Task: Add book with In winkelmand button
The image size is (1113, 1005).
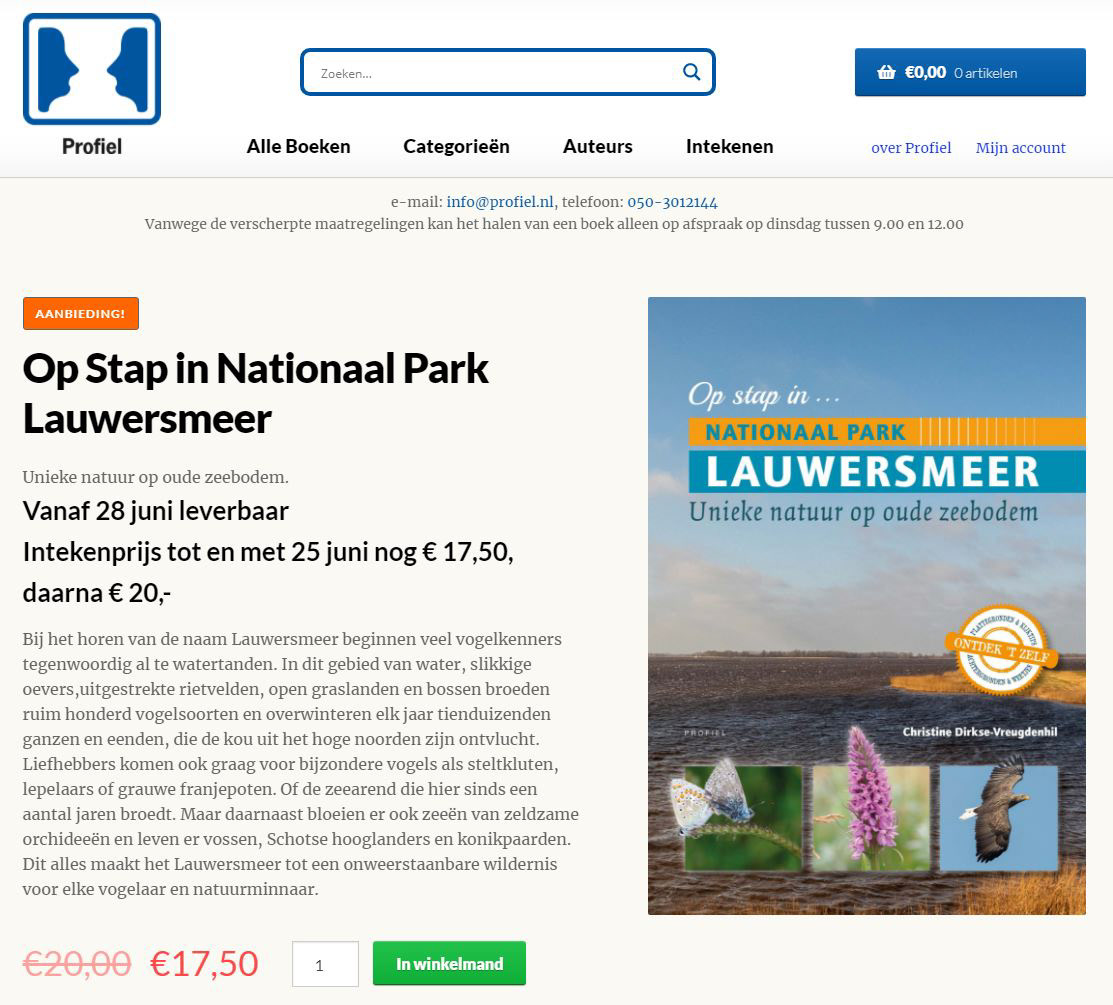Action: [449, 963]
